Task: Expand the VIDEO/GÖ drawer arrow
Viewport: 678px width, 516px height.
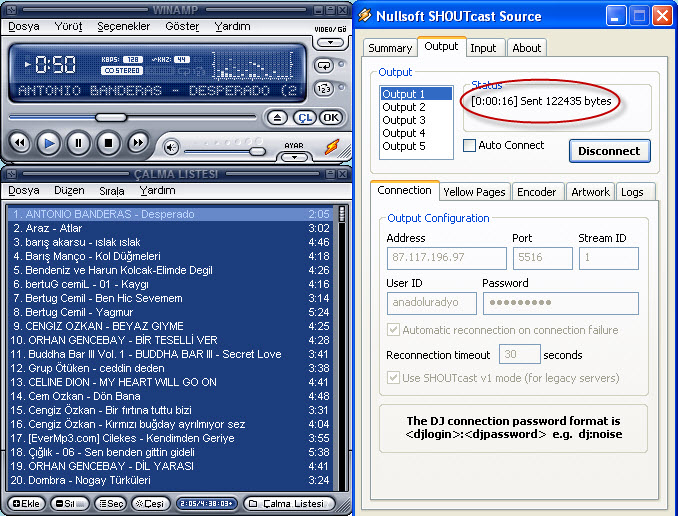Action: (x=330, y=42)
